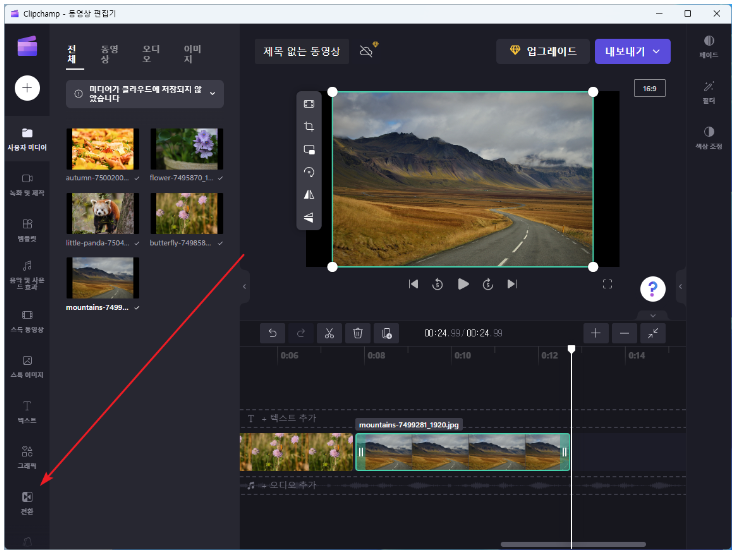
Task: Change the 16:9 aspect ratio
Action: [x=650, y=88]
